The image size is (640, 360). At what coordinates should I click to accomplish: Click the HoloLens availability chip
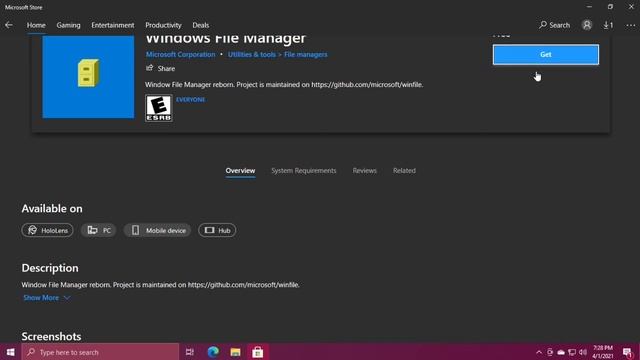point(47,230)
